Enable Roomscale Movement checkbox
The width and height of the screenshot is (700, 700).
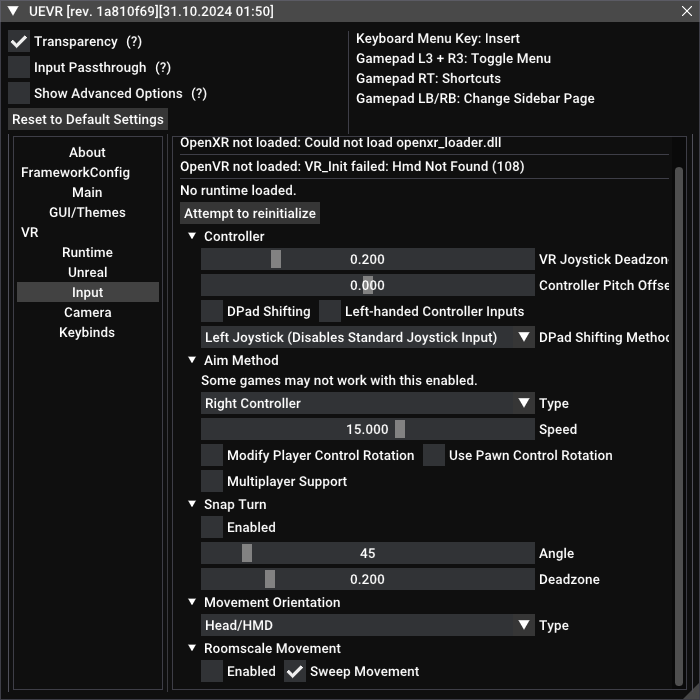(x=212, y=671)
